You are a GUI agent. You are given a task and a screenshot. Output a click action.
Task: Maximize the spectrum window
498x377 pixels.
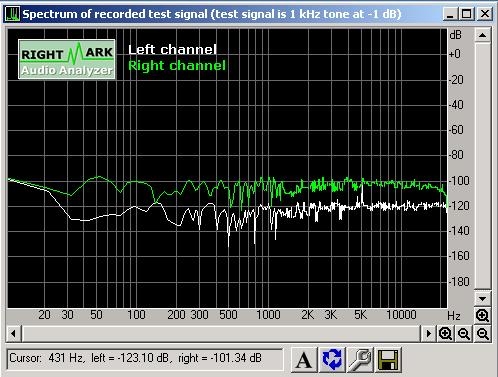click(x=466, y=14)
